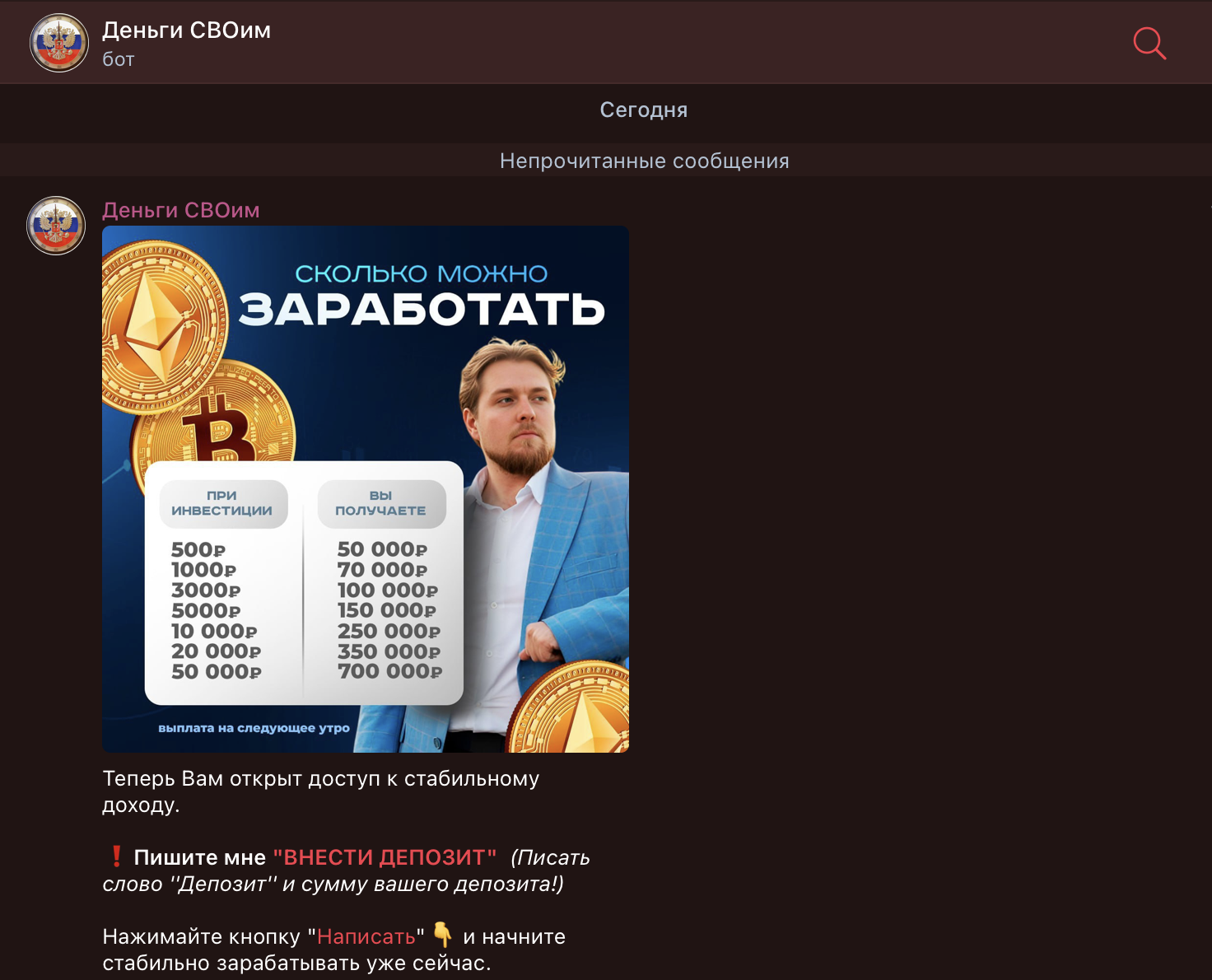Screen dimensions: 1212x980
Task: Click the red exclamation mark emoji
Action: tap(118, 857)
